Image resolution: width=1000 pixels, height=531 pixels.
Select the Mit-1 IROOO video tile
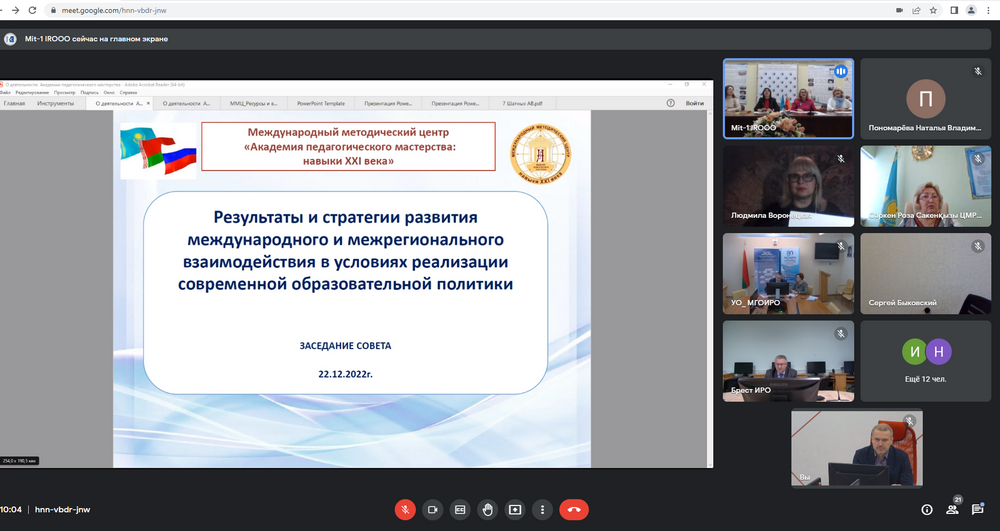click(x=788, y=99)
